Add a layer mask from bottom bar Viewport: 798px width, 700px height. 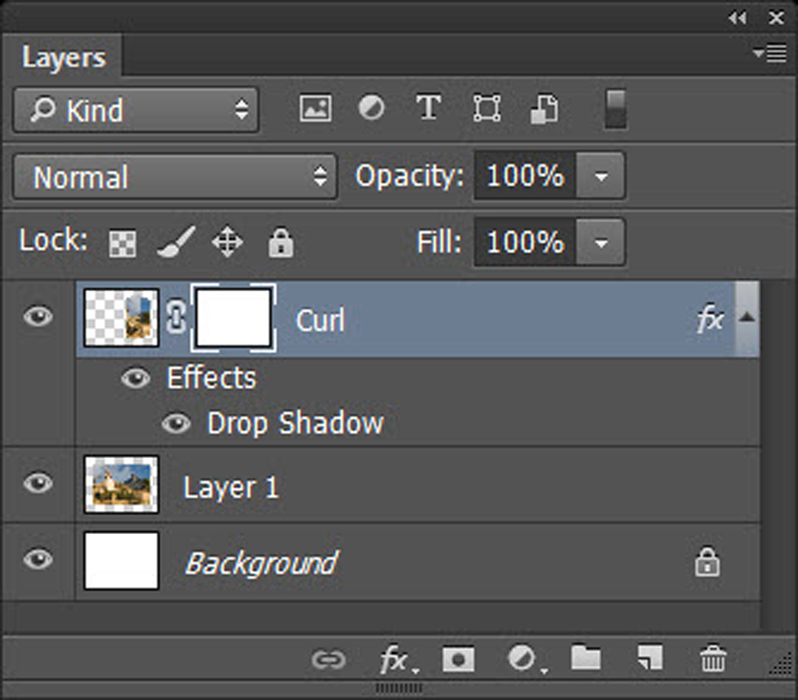click(x=458, y=660)
